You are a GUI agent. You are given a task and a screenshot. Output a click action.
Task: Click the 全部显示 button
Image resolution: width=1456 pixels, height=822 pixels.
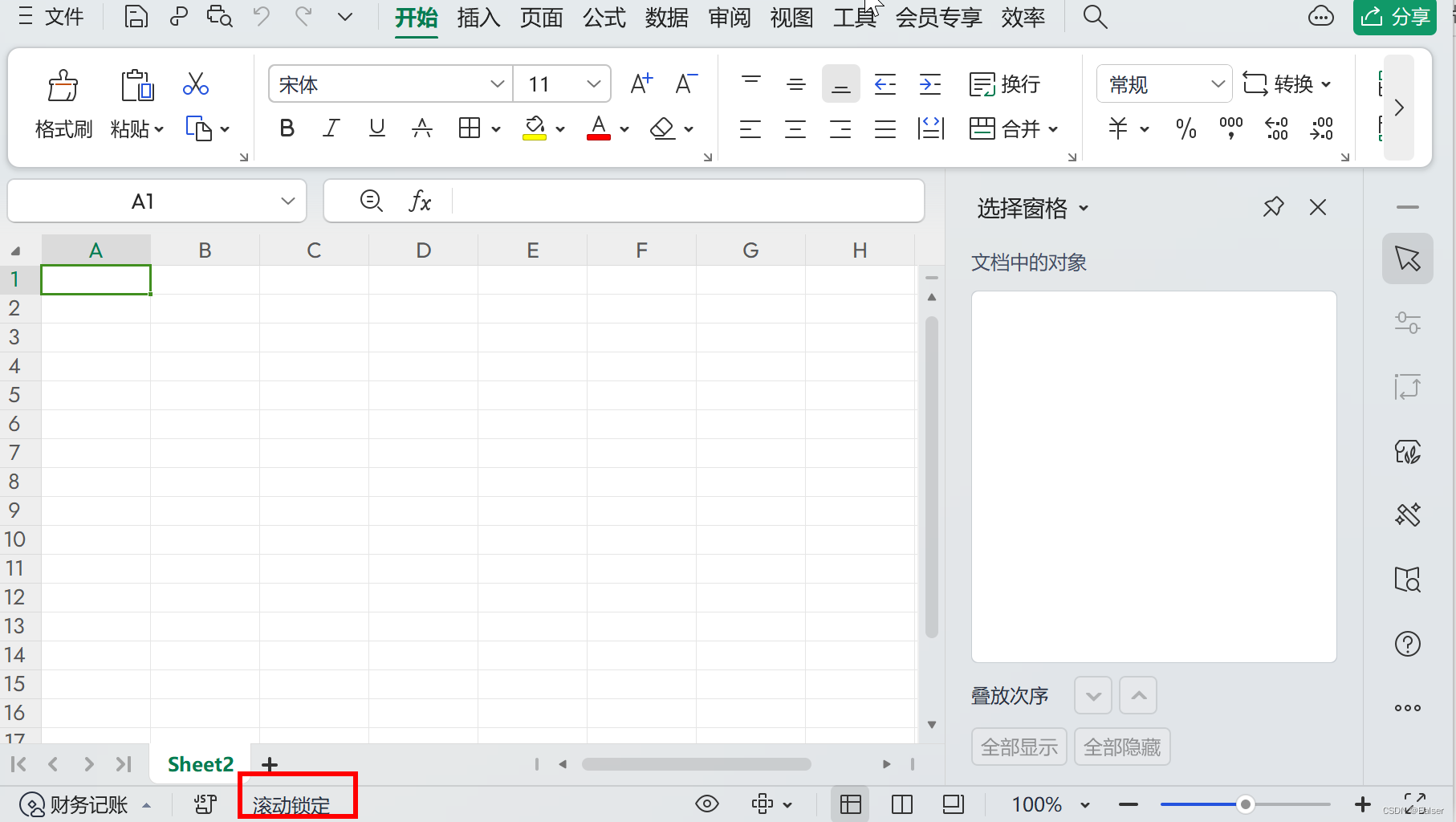(1019, 747)
